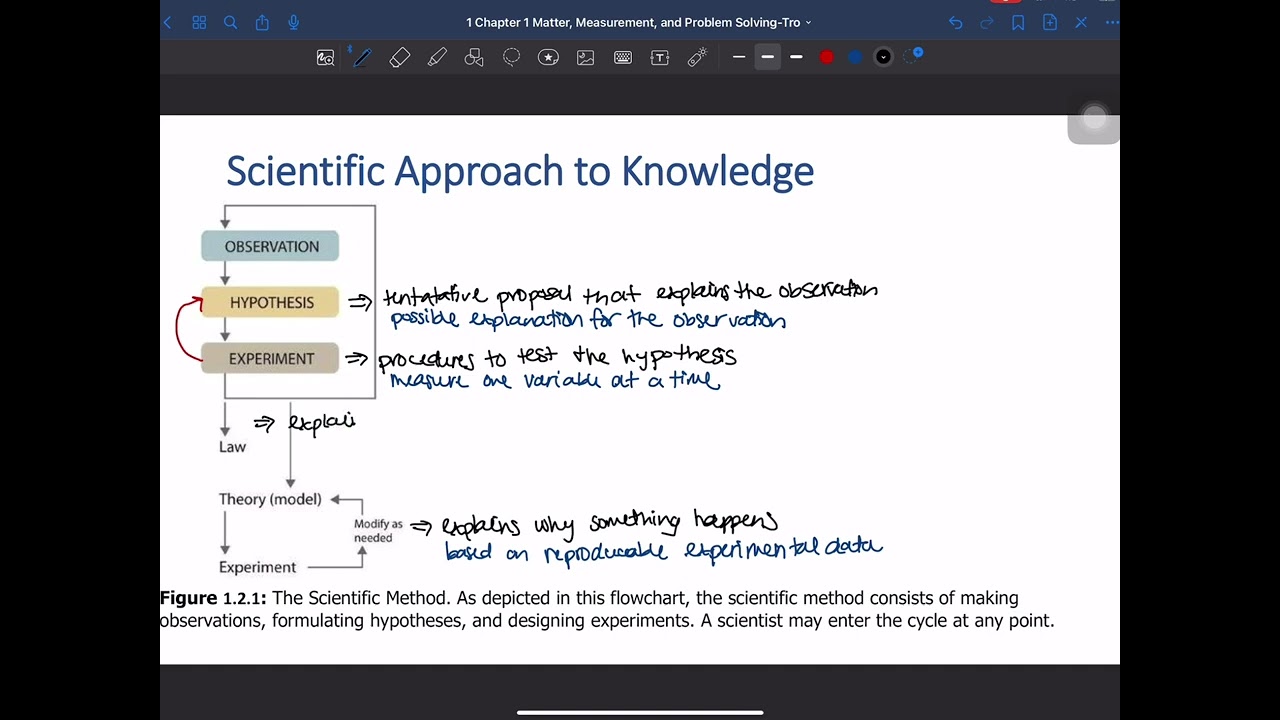Select the zoom window tool
1280x720 pixels.
pyautogui.click(x=325, y=58)
